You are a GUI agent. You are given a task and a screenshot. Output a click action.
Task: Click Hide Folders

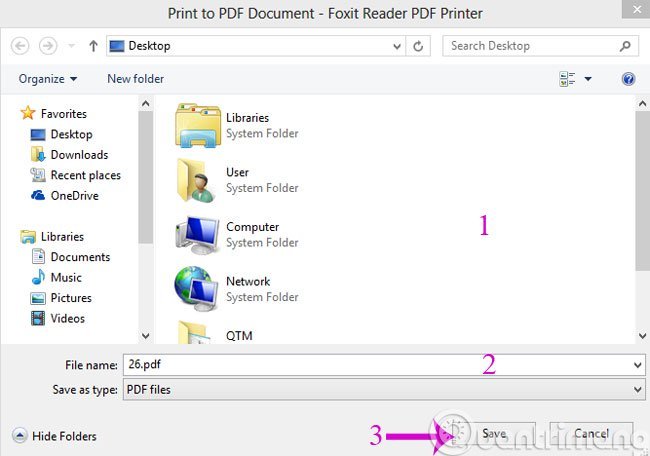point(54,436)
